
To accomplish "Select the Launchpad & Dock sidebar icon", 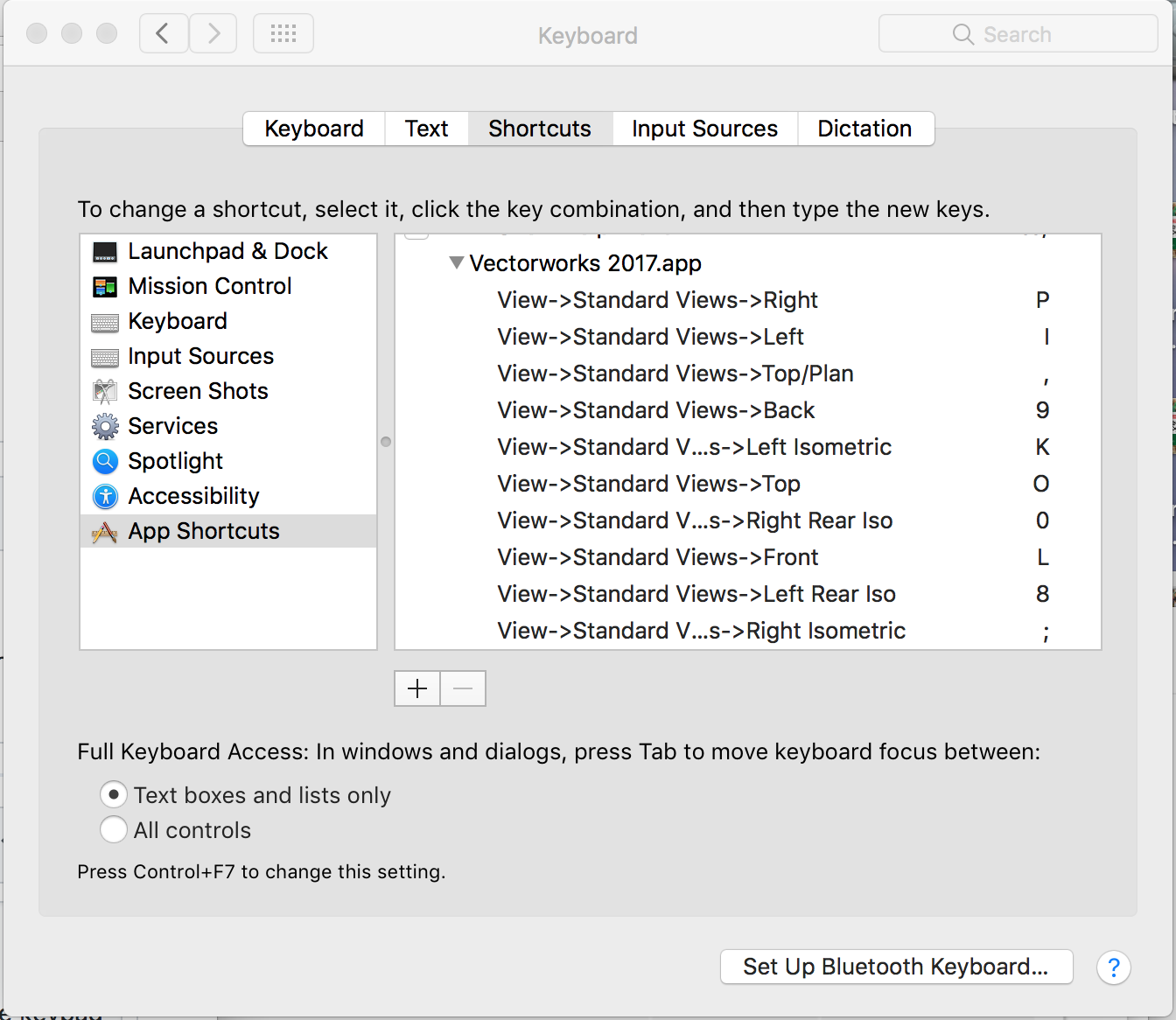I will (104, 251).
